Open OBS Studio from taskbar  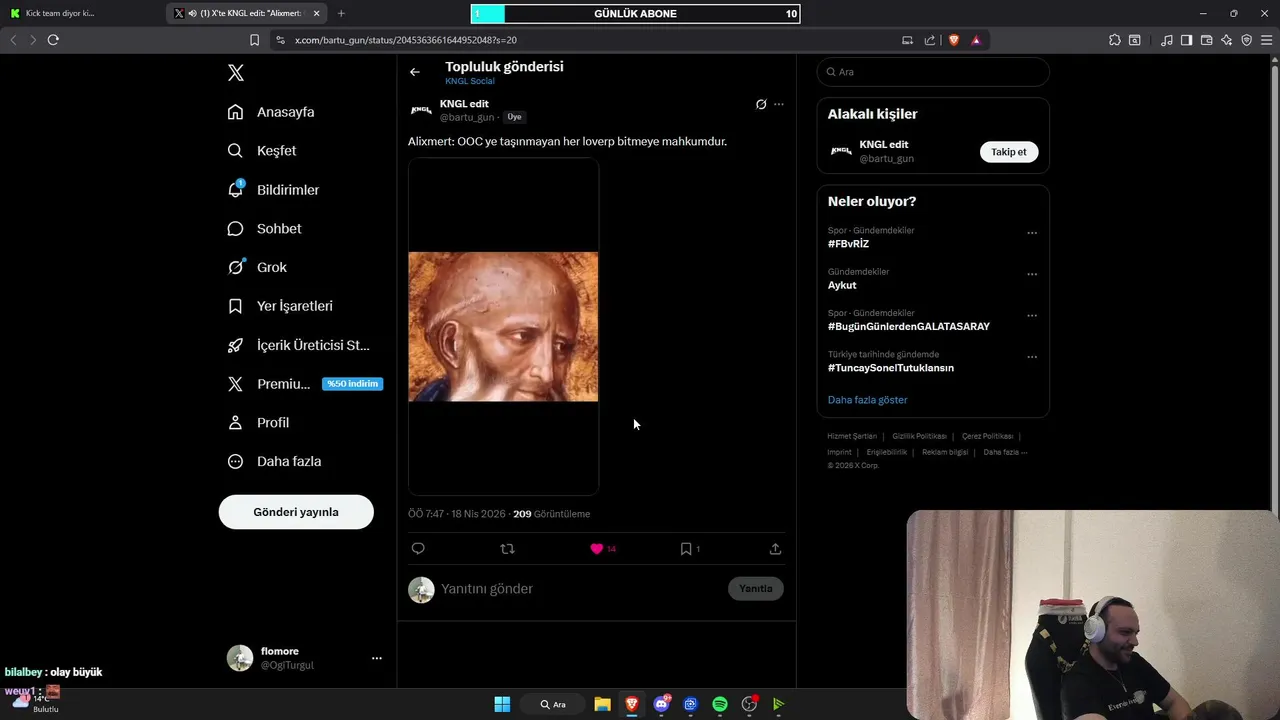(x=749, y=704)
